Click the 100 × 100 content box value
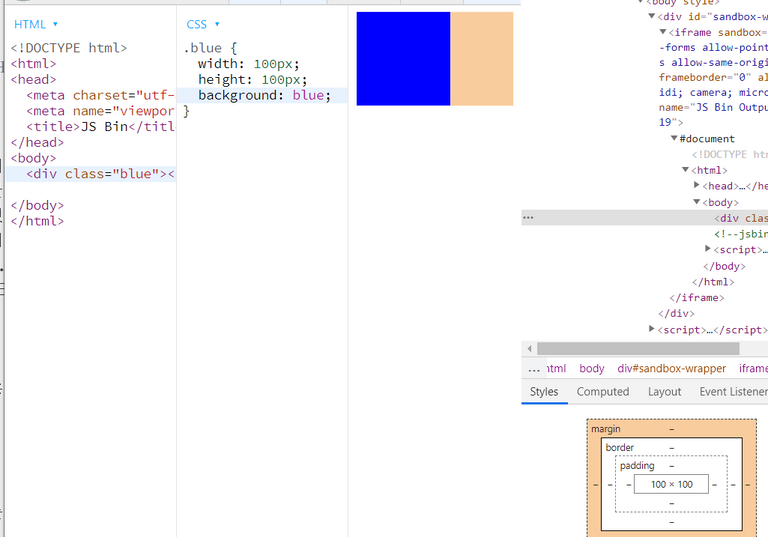Screen dimensions: 768x537 click(x=672, y=485)
